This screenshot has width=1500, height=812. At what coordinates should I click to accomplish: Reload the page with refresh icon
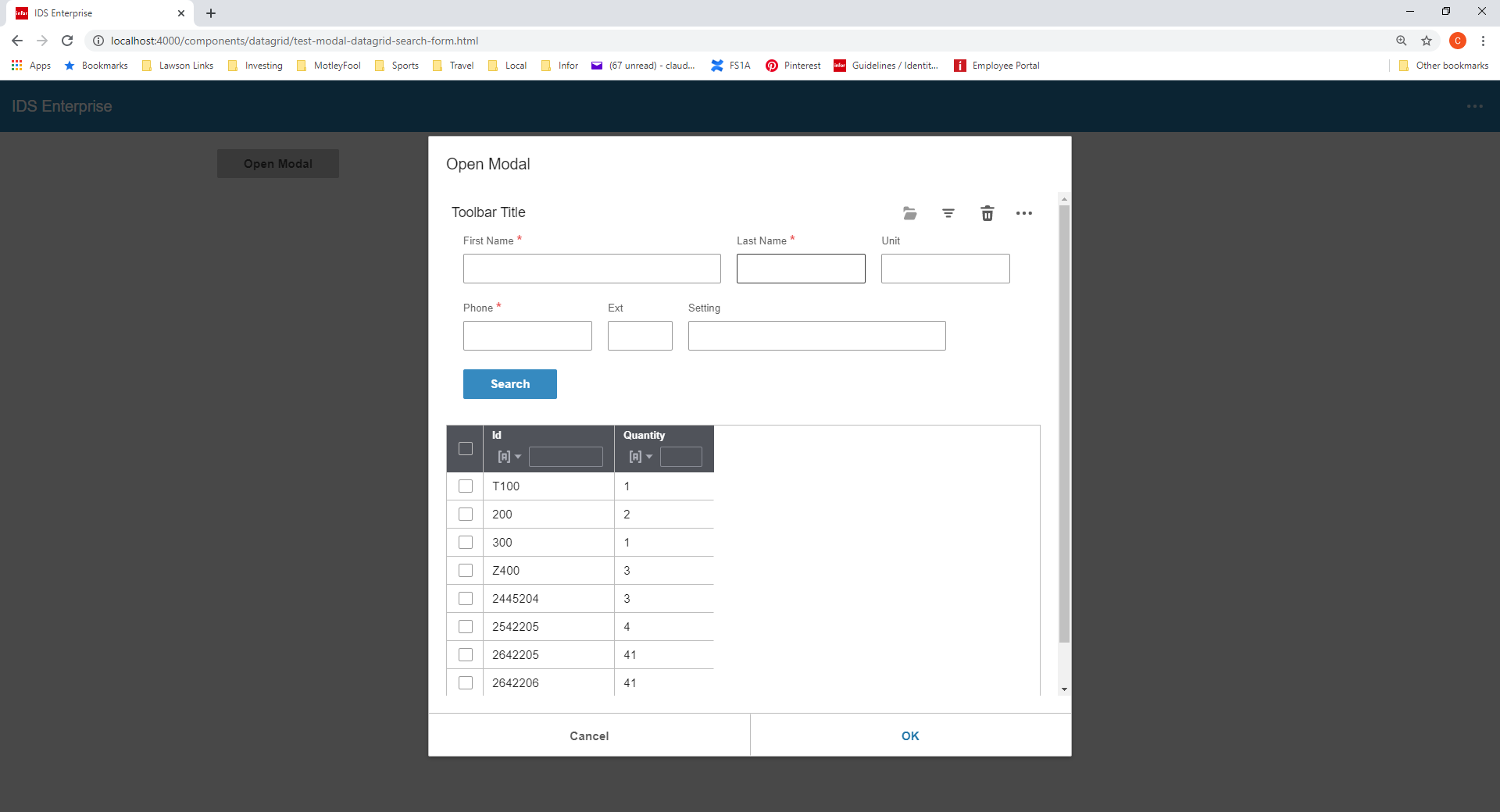(x=67, y=41)
